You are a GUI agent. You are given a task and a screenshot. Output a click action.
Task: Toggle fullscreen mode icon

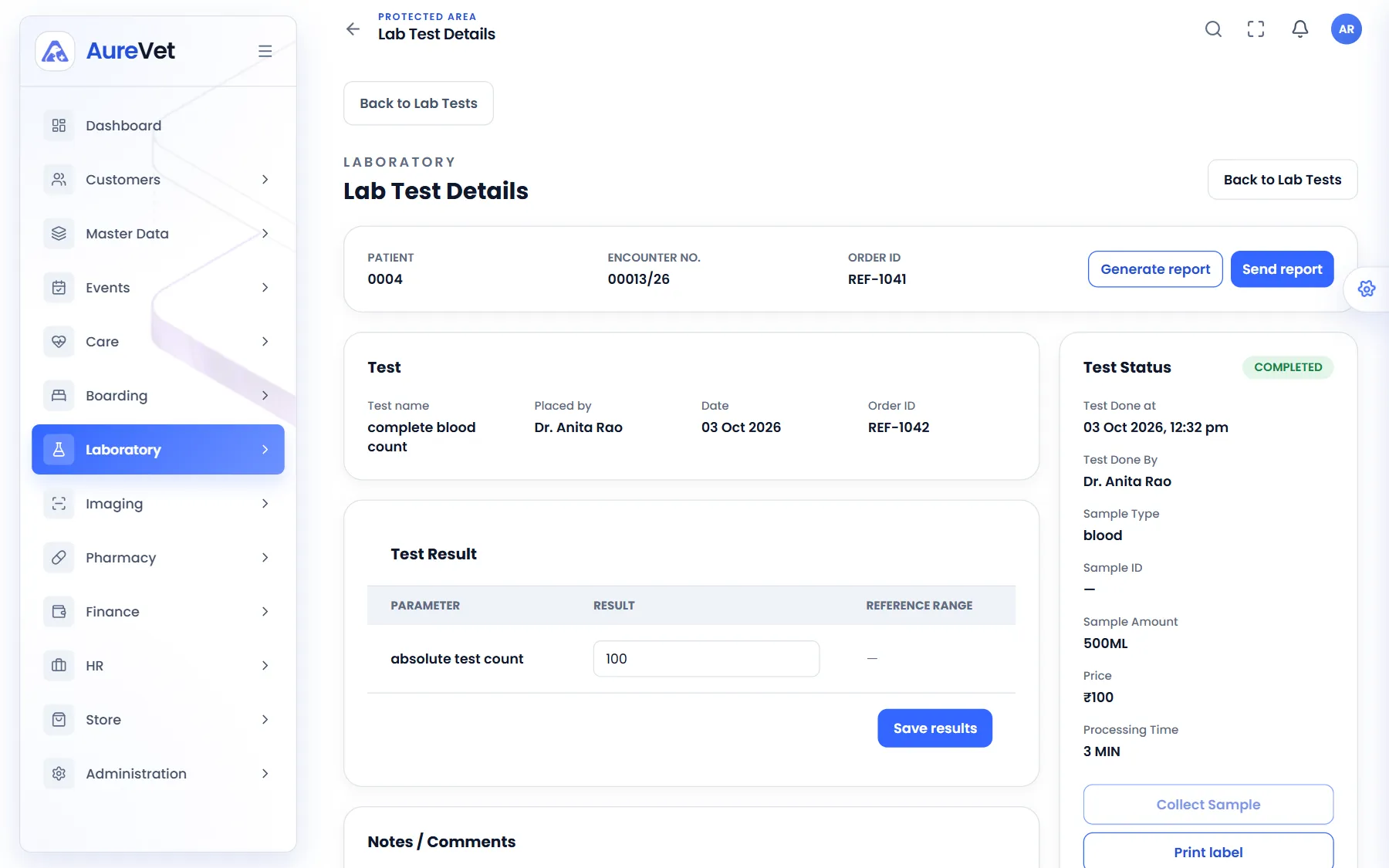coord(1256,29)
